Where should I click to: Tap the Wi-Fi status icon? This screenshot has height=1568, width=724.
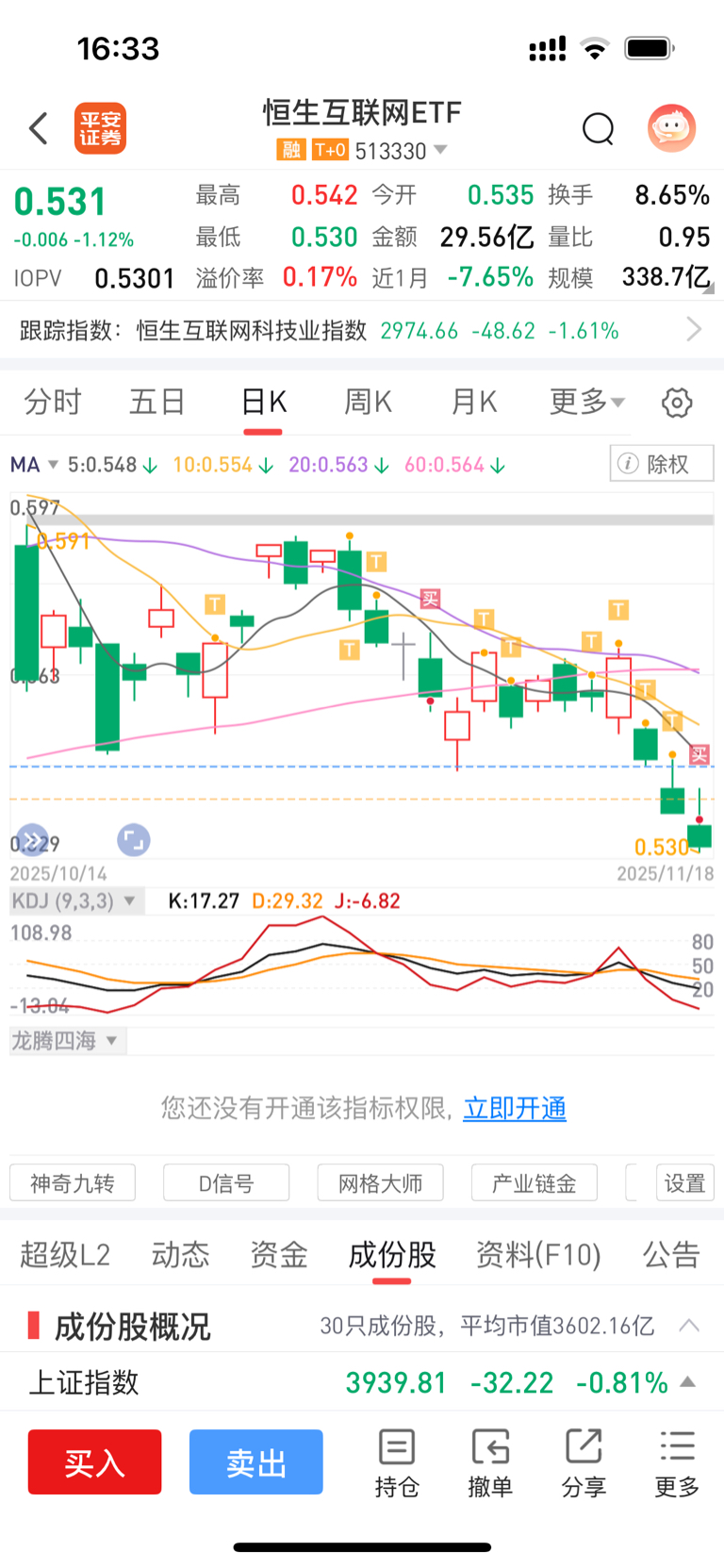(595, 49)
